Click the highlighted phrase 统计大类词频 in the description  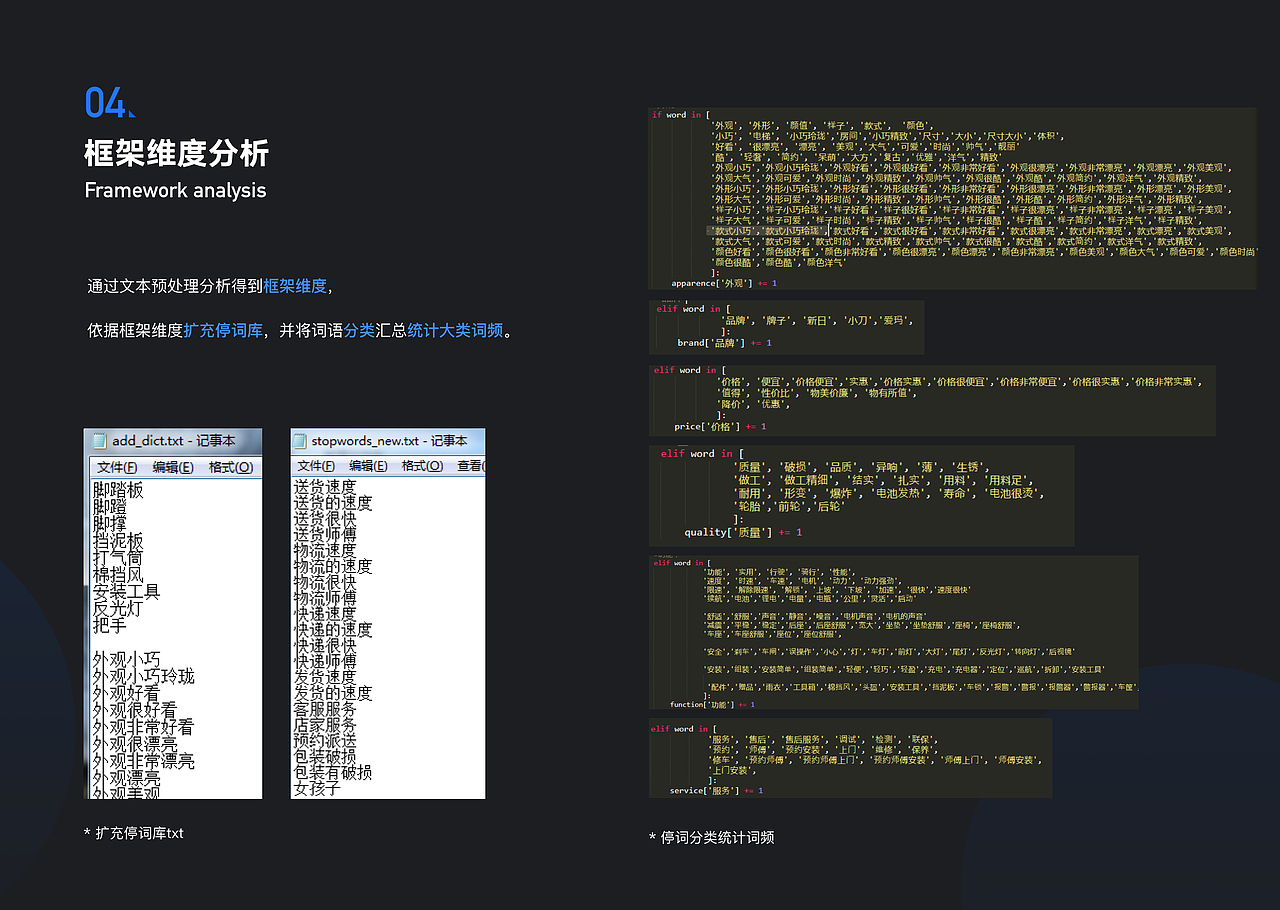[x=455, y=330]
